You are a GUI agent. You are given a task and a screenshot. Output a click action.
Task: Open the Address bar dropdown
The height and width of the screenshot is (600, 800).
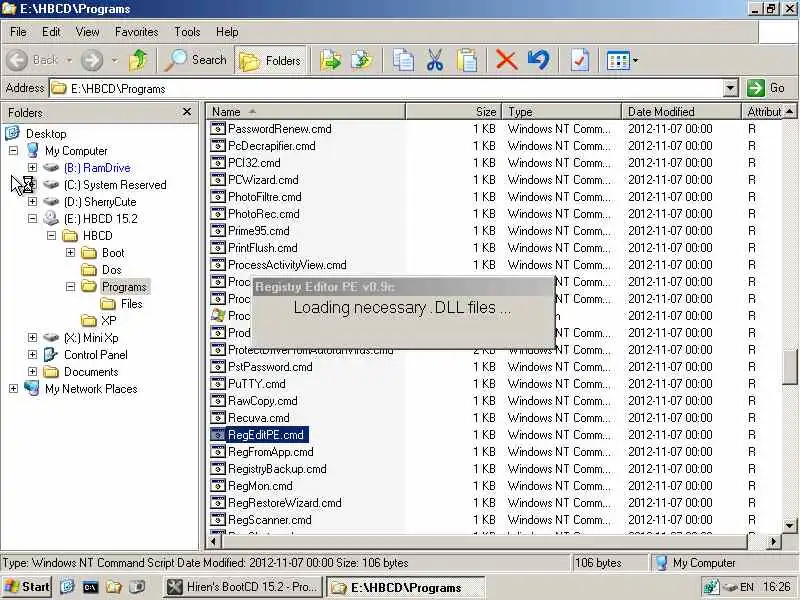(731, 88)
